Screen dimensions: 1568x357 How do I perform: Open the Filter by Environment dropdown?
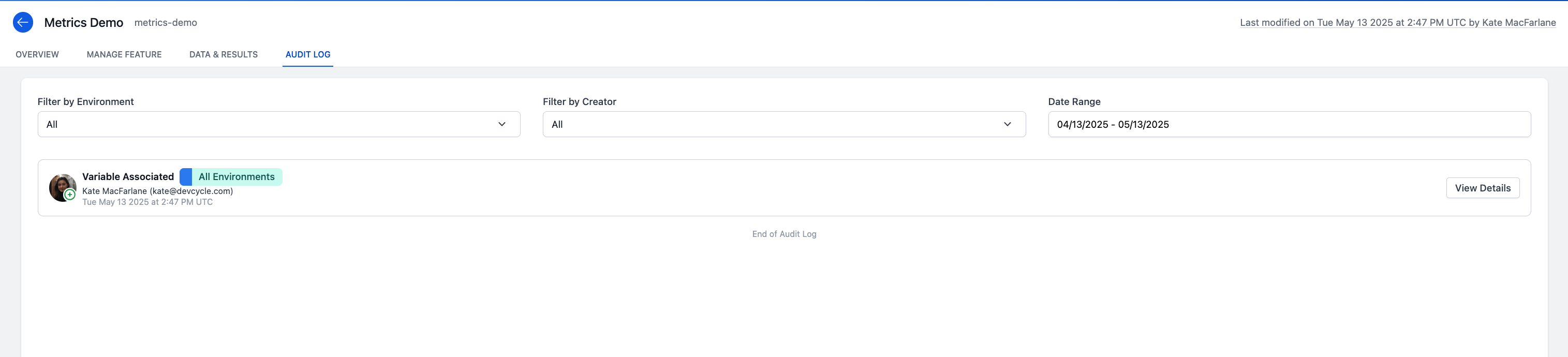(x=278, y=124)
